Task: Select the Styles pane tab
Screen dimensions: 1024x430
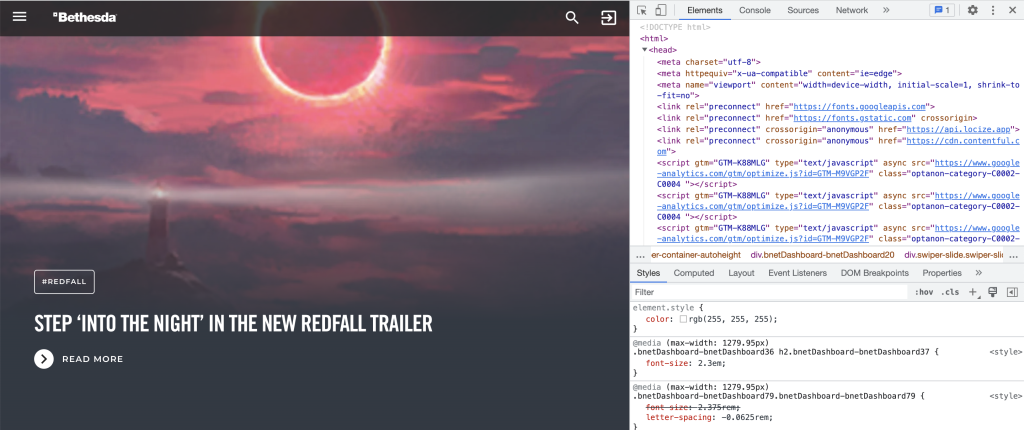Action: 648,273
